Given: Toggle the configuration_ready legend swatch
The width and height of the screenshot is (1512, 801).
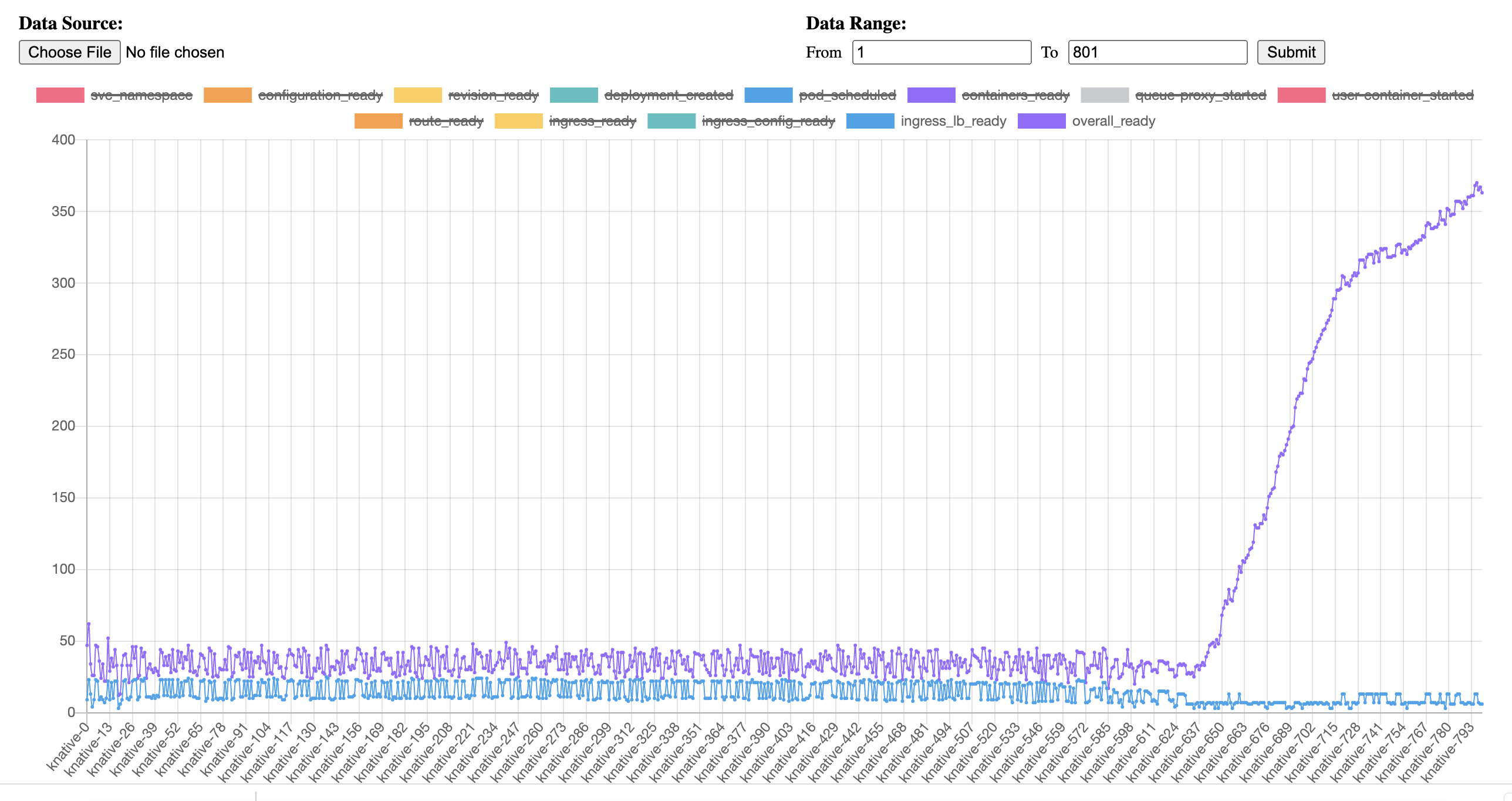Looking at the screenshot, I should pos(227,95).
